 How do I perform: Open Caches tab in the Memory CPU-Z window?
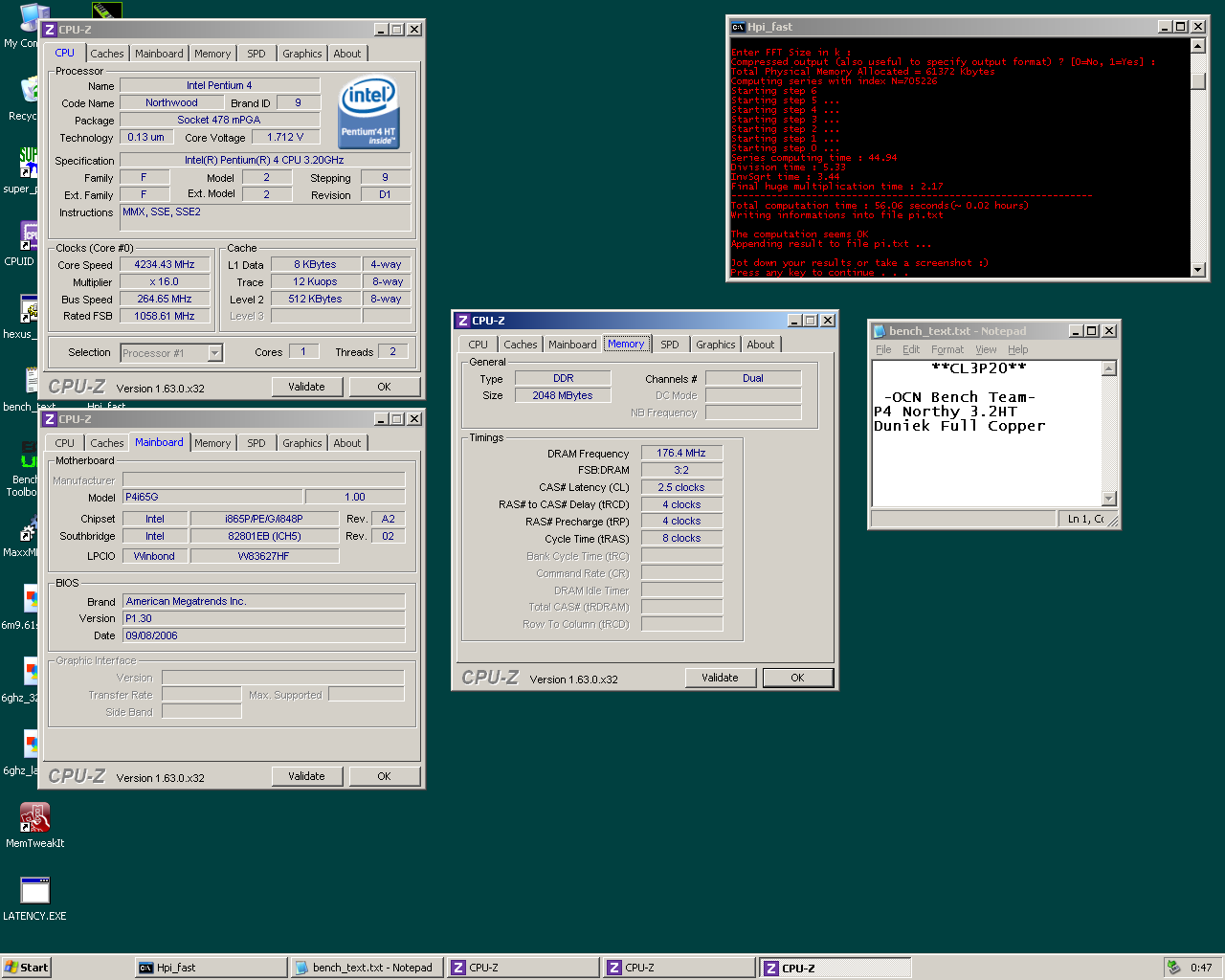521,345
